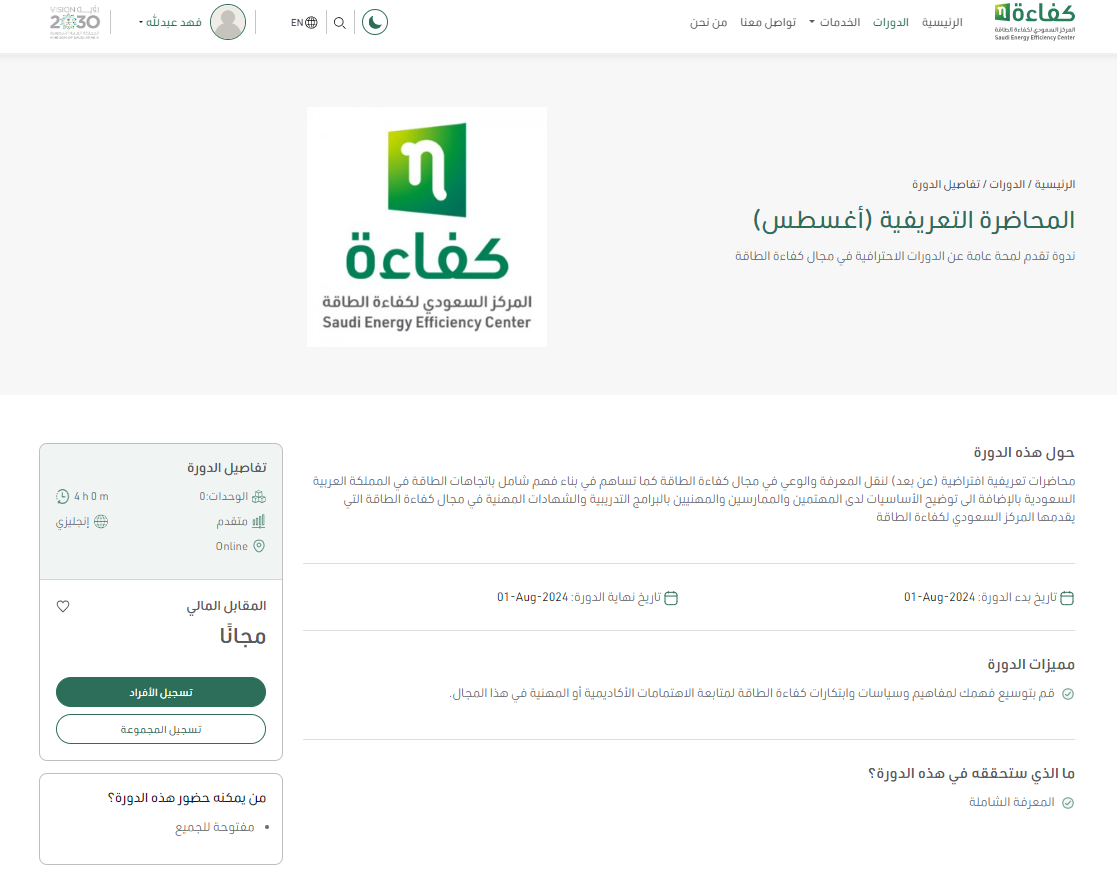The image size is (1117, 885).
Task: Click the globe icon beside إنجليزي
Action: pyautogui.click(x=101, y=522)
